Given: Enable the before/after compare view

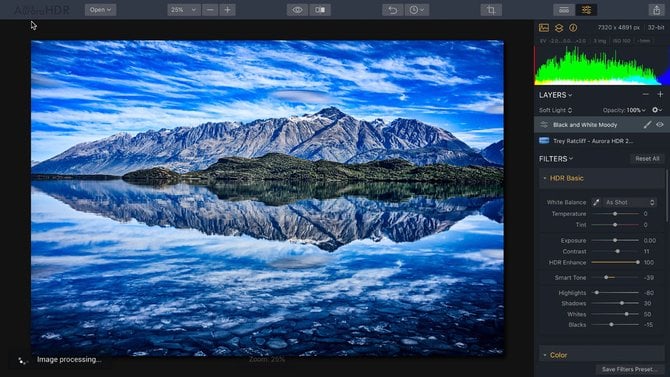Looking at the screenshot, I should click(320, 10).
